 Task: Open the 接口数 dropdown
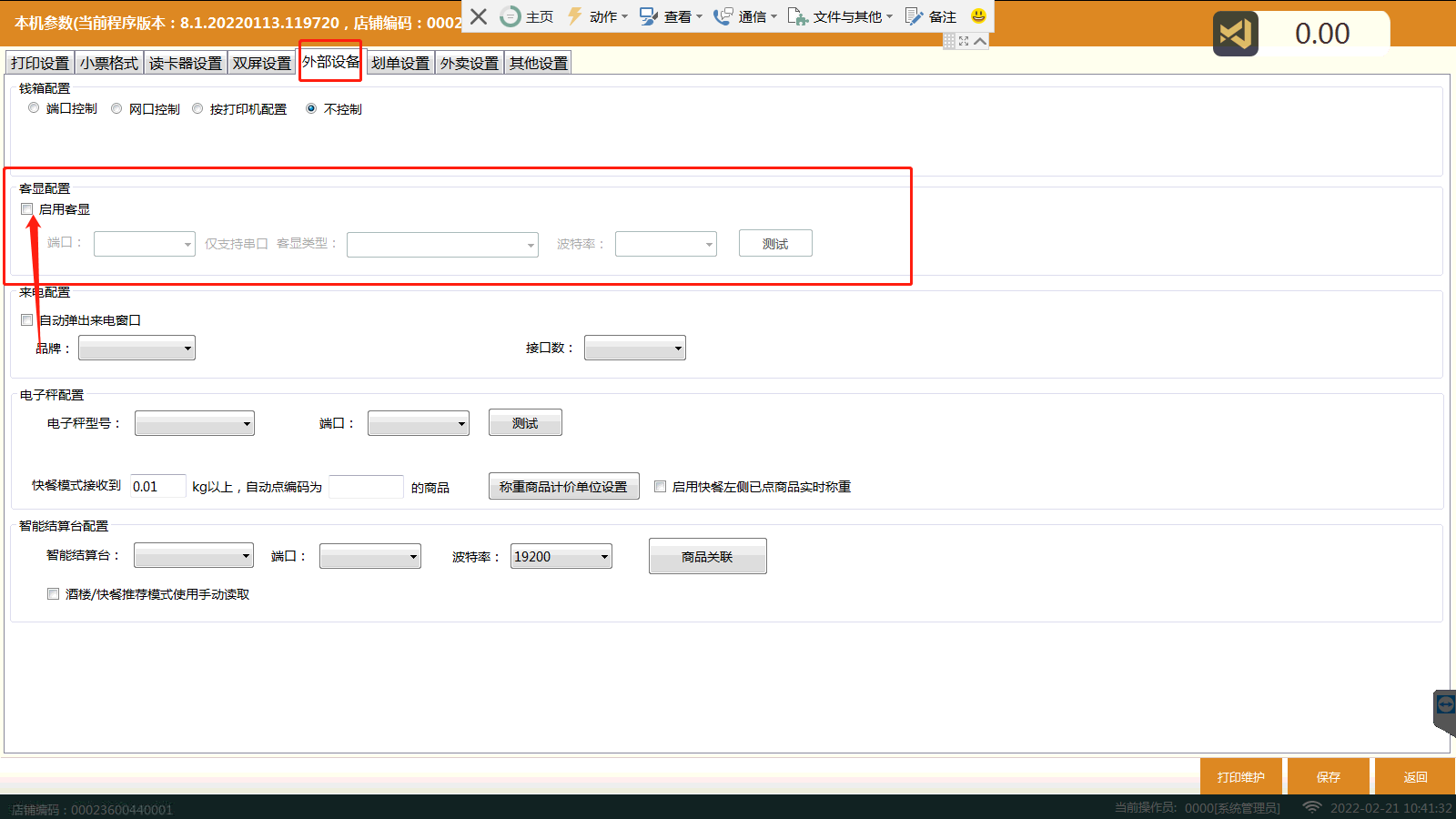pos(635,348)
